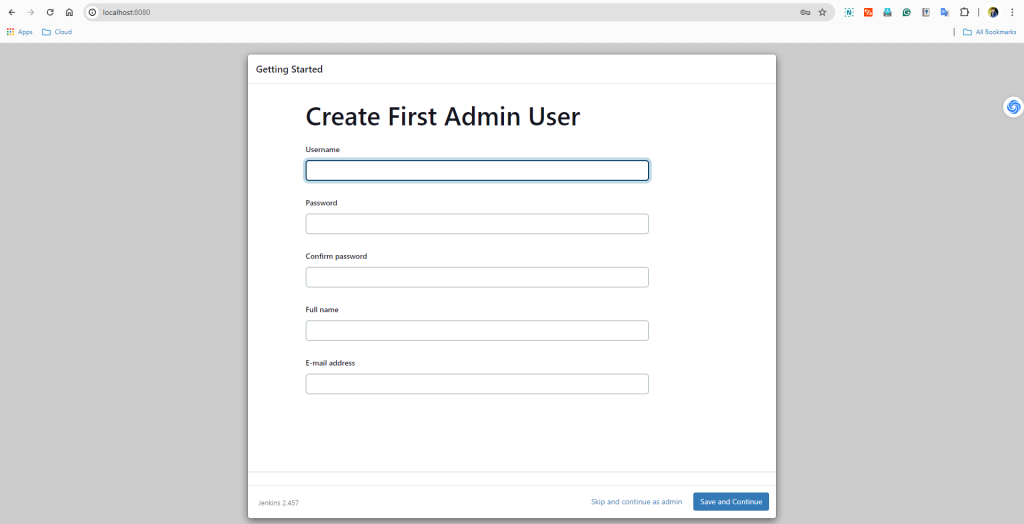The width and height of the screenshot is (1024, 524).
Task: Click into the Password field
Action: (477, 224)
